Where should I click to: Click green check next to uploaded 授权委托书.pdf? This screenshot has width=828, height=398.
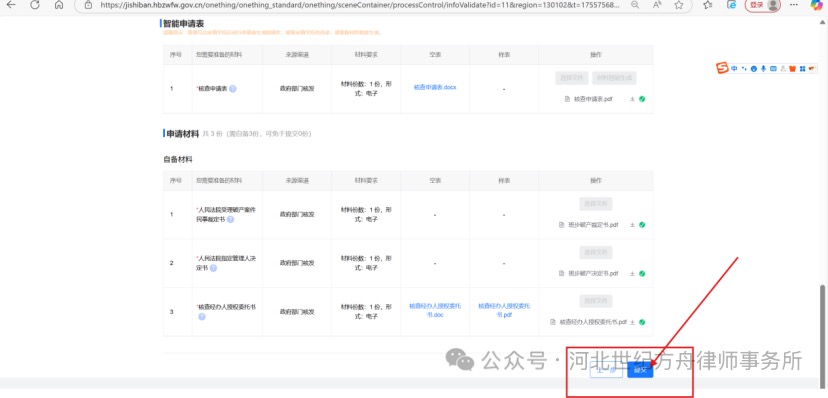pyautogui.click(x=642, y=322)
